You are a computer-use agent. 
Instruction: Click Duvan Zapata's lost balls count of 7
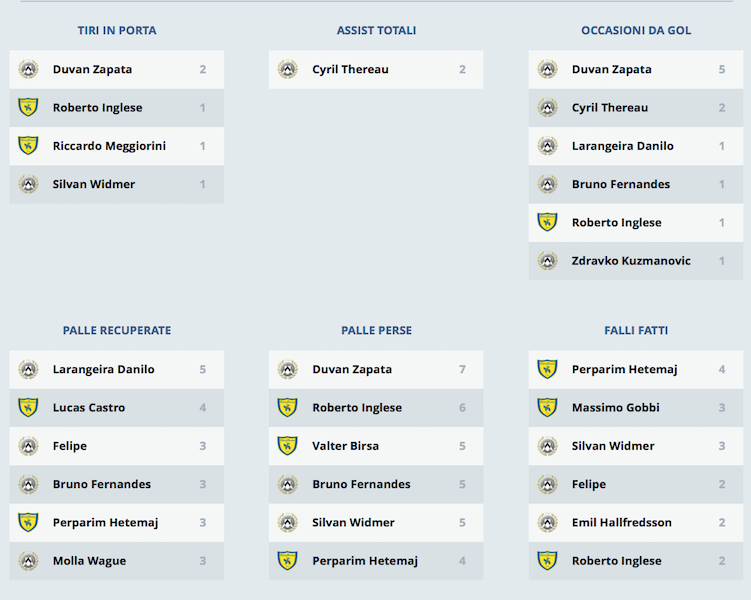tap(462, 370)
